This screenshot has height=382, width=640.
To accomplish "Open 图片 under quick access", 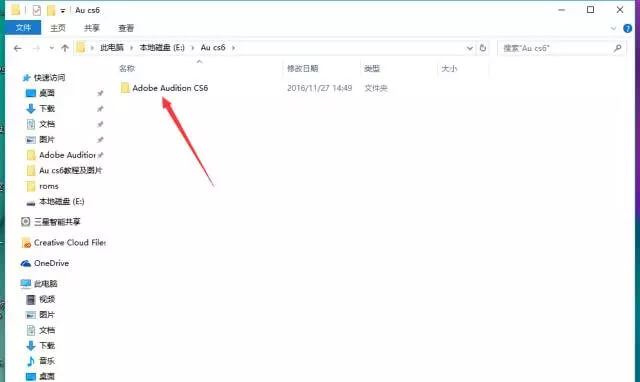I will pos(47,140).
